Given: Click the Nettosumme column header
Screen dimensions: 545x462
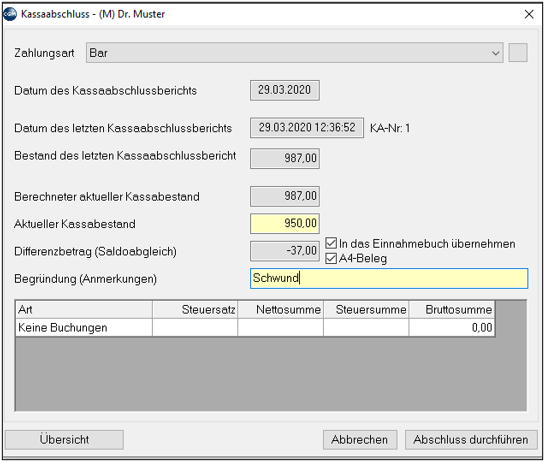Looking at the screenshot, I should pos(280,310).
